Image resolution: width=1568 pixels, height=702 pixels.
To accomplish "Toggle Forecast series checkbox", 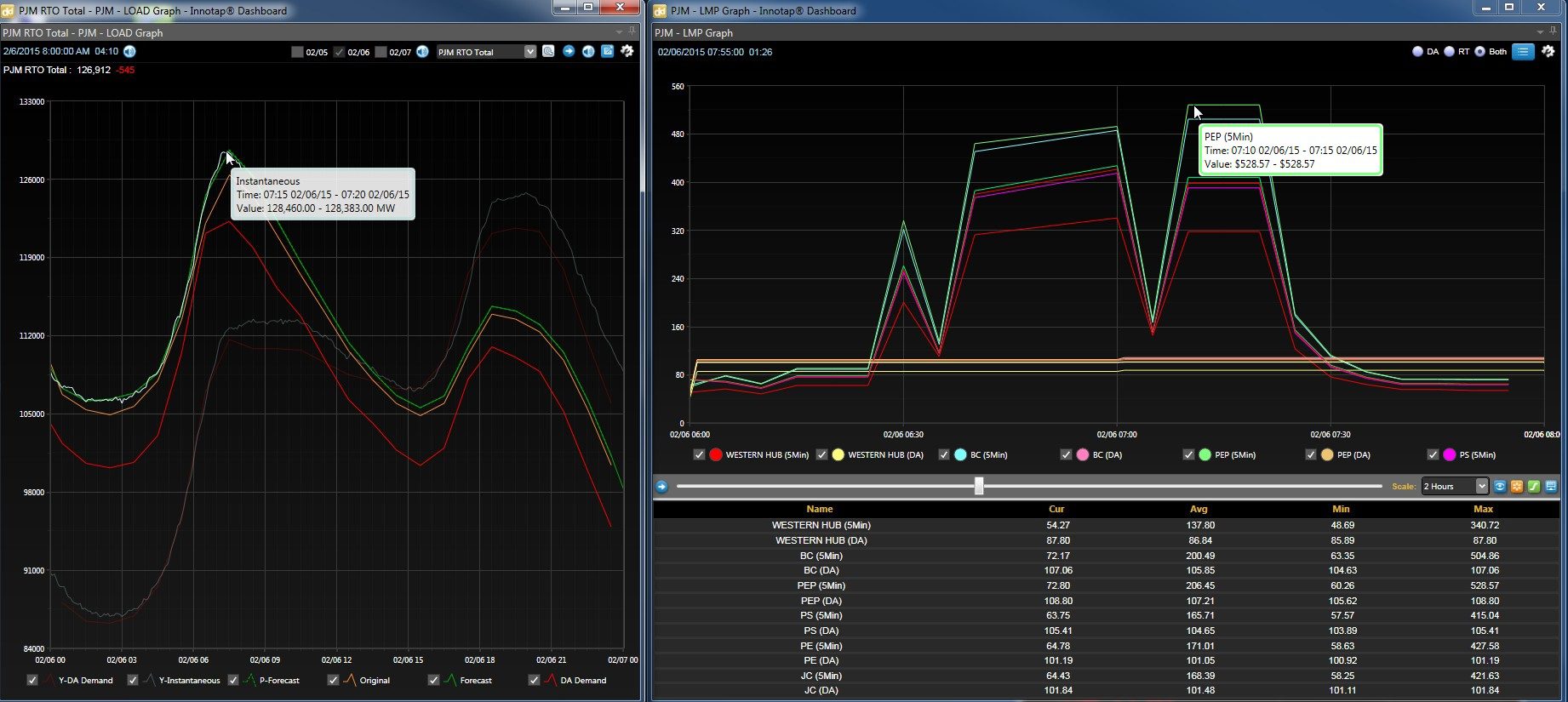I will click(x=434, y=680).
